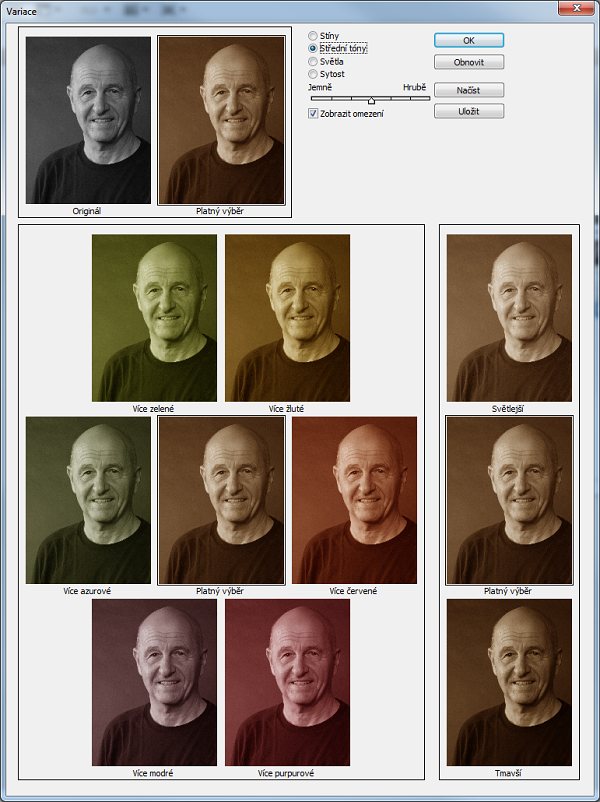Viewport: 600px width, 802px height.
Task: Switch to the Světla radio option
Action: pos(313,61)
